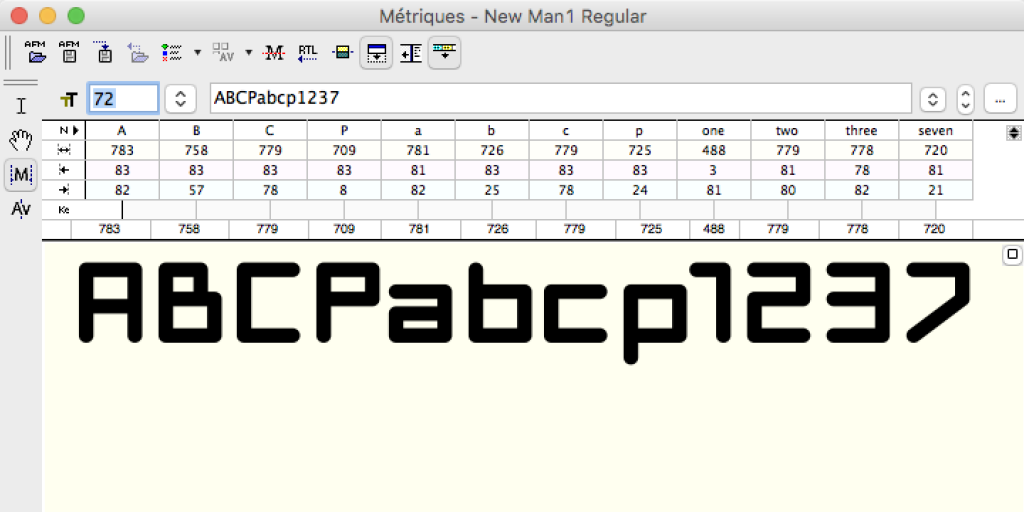Select the 'seven' glyph column header

coord(935,131)
